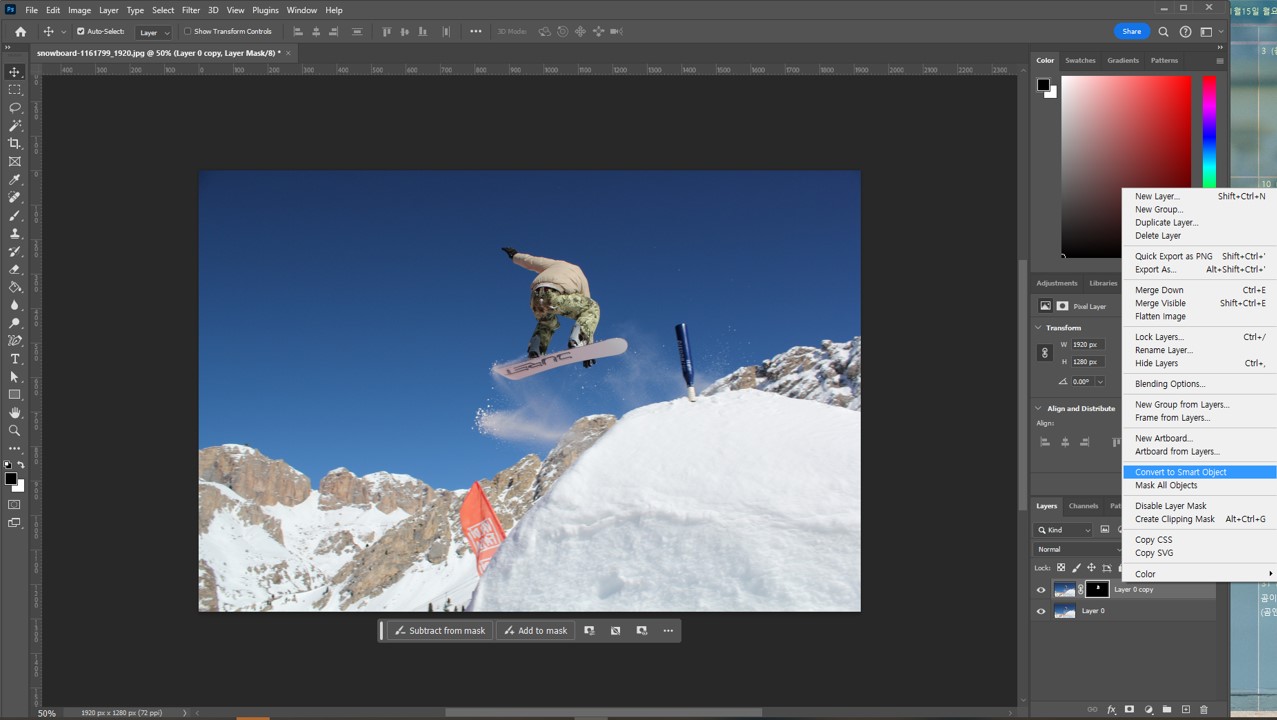Select the Blur tool
The width and height of the screenshot is (1277, 720).
(14, 305)
